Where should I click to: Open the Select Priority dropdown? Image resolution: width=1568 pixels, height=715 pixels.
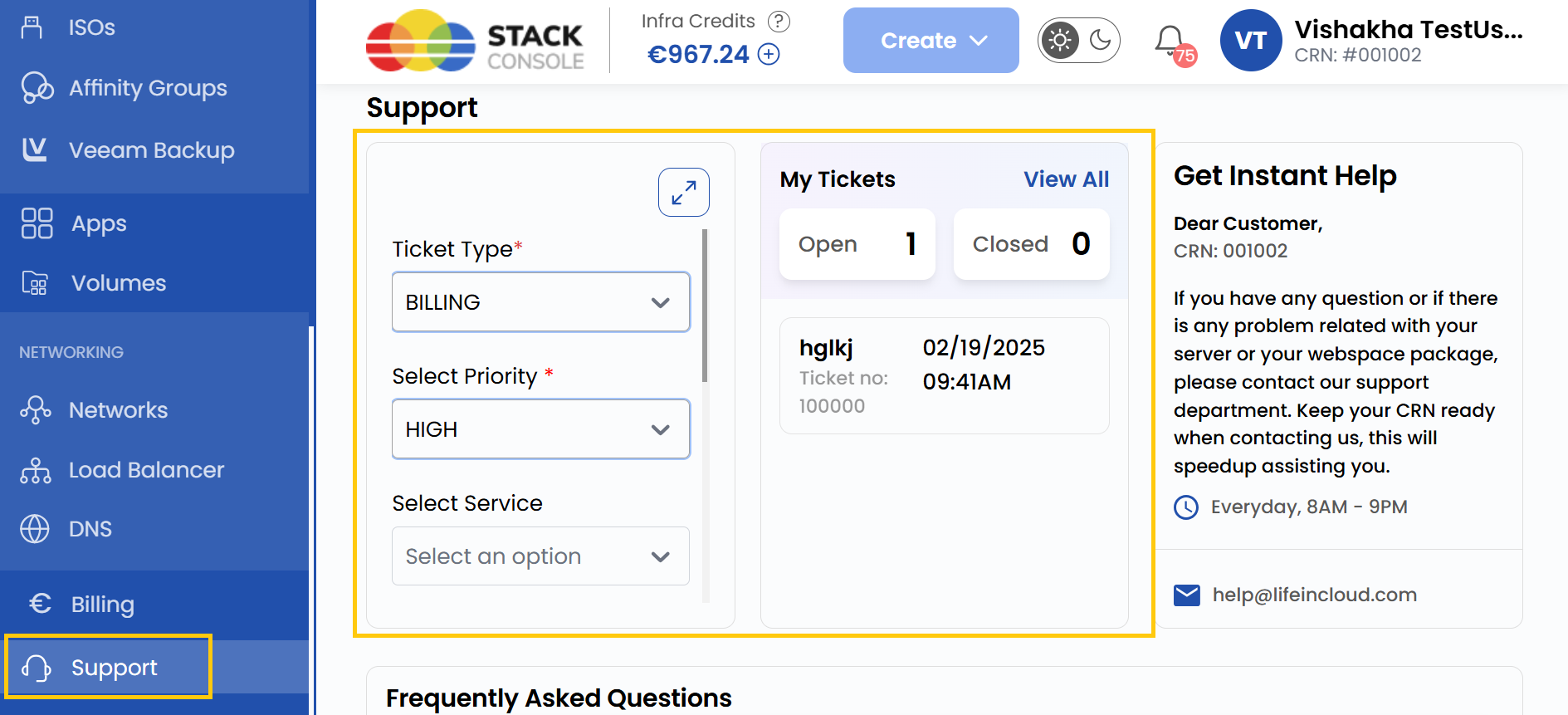[540, 429]
